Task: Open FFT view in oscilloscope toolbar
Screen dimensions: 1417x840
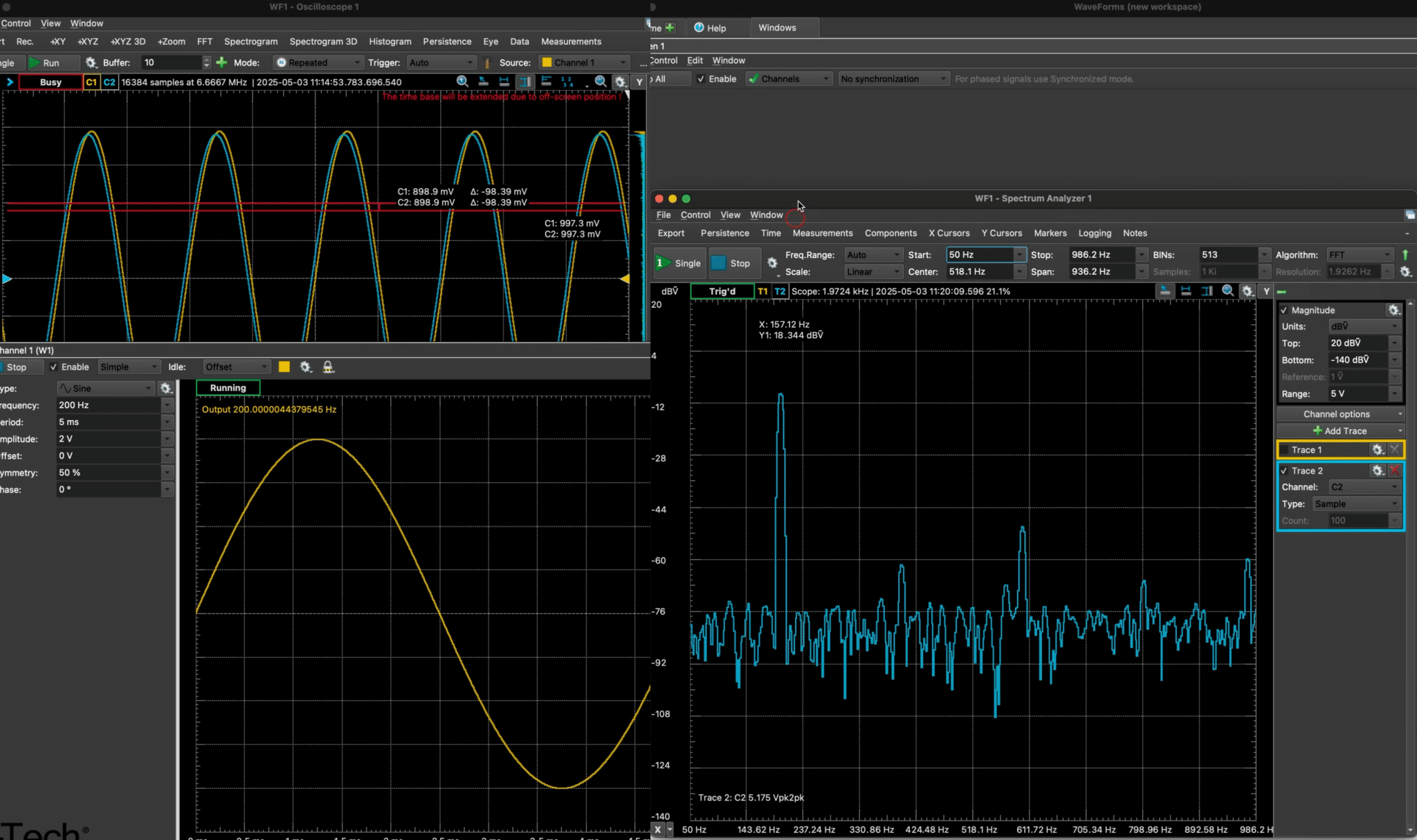Action: pyautogui.click(x=204, y=42)
